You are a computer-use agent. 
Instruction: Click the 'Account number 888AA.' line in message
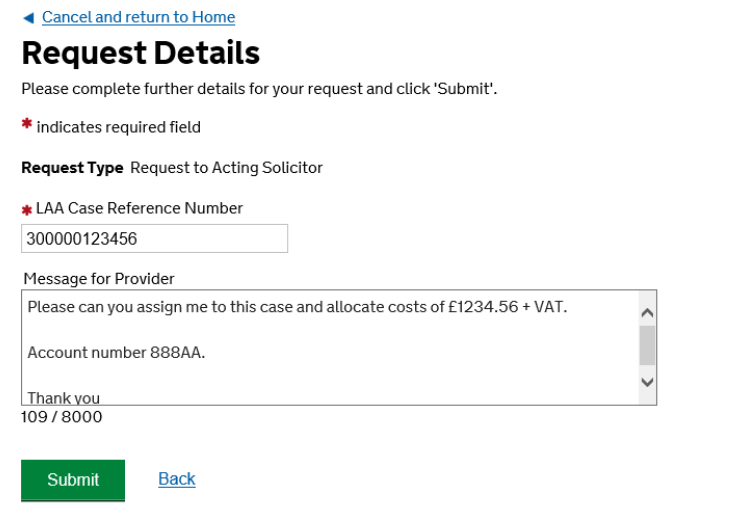116,352
